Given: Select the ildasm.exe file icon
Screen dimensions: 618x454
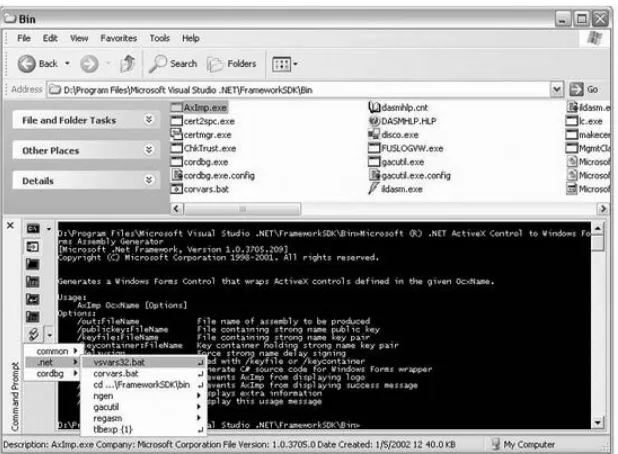Looking at the screenshot, I should point(374,188).
